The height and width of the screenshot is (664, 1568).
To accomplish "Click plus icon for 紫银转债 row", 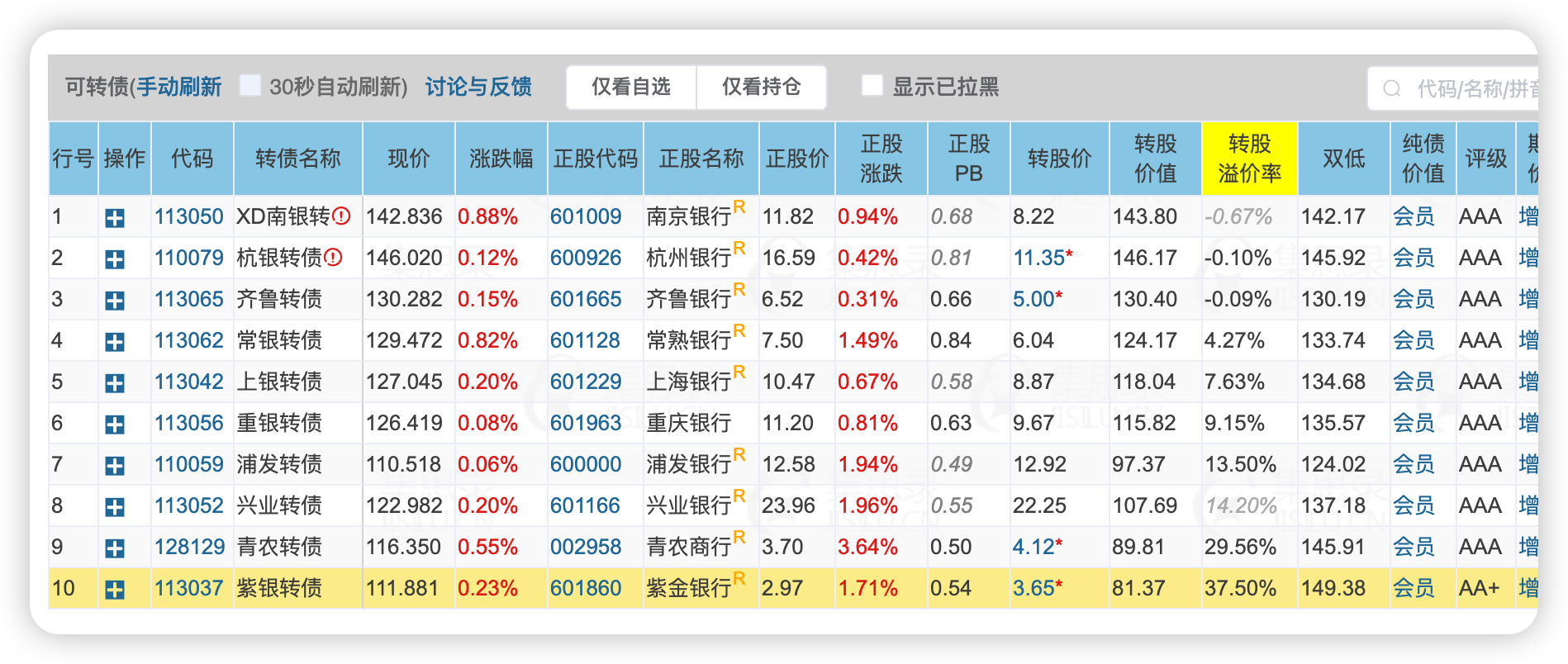I will [115, 590].
